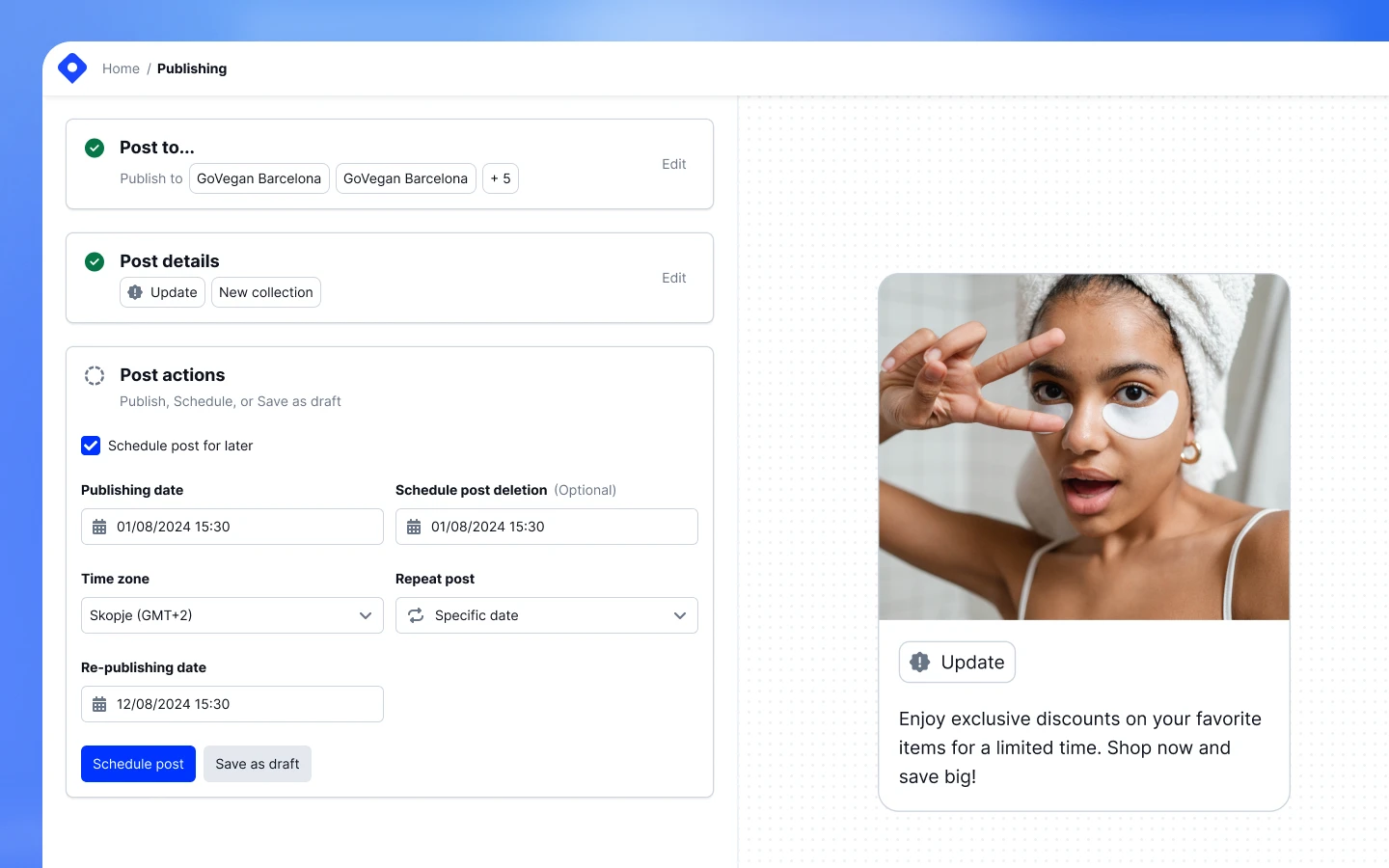This screenshot has width=1389, height=868.
Task: Click the calendar icon in Re-publishing date field
Action: coord(98,704)
